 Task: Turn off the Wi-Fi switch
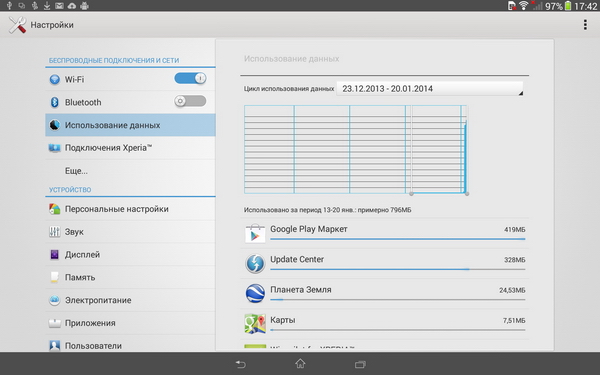(190, 78)
